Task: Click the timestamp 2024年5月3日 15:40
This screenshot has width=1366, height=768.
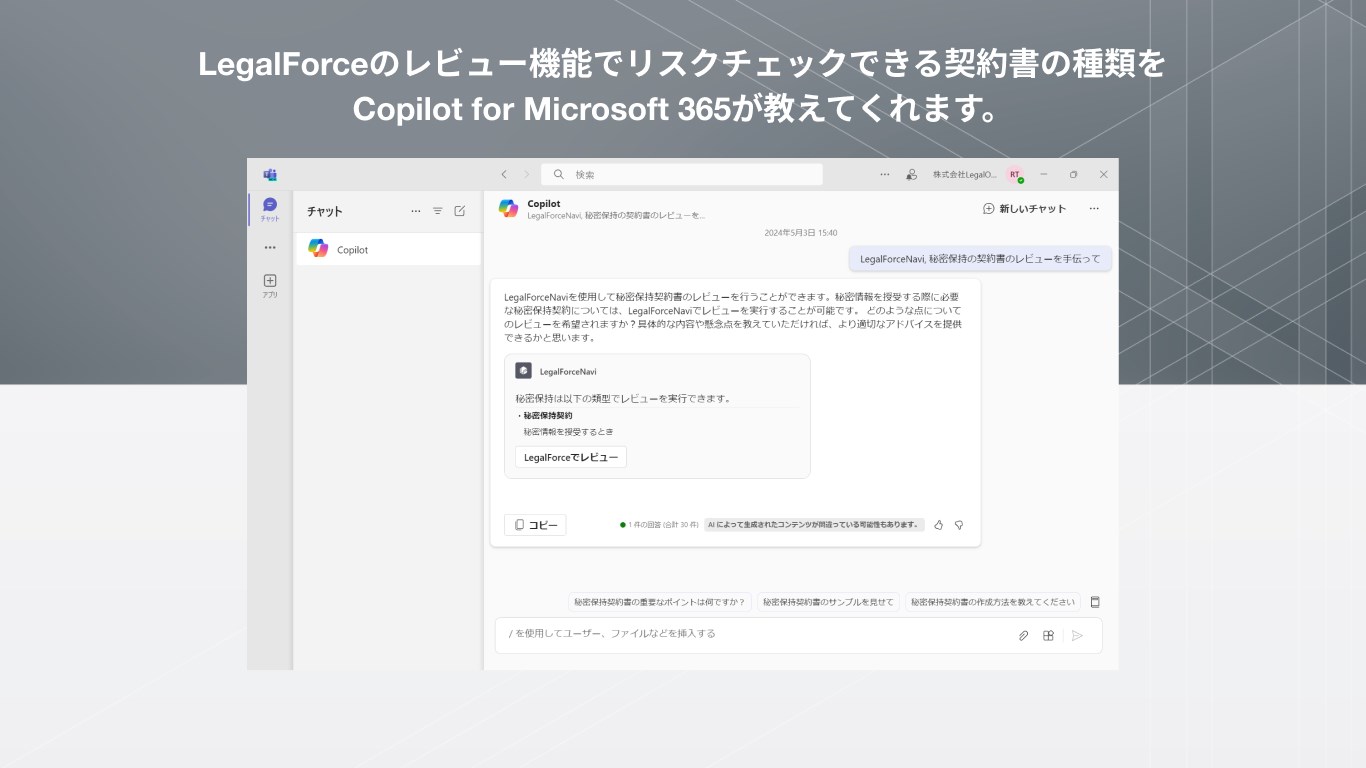Action: tap(801, 232)
